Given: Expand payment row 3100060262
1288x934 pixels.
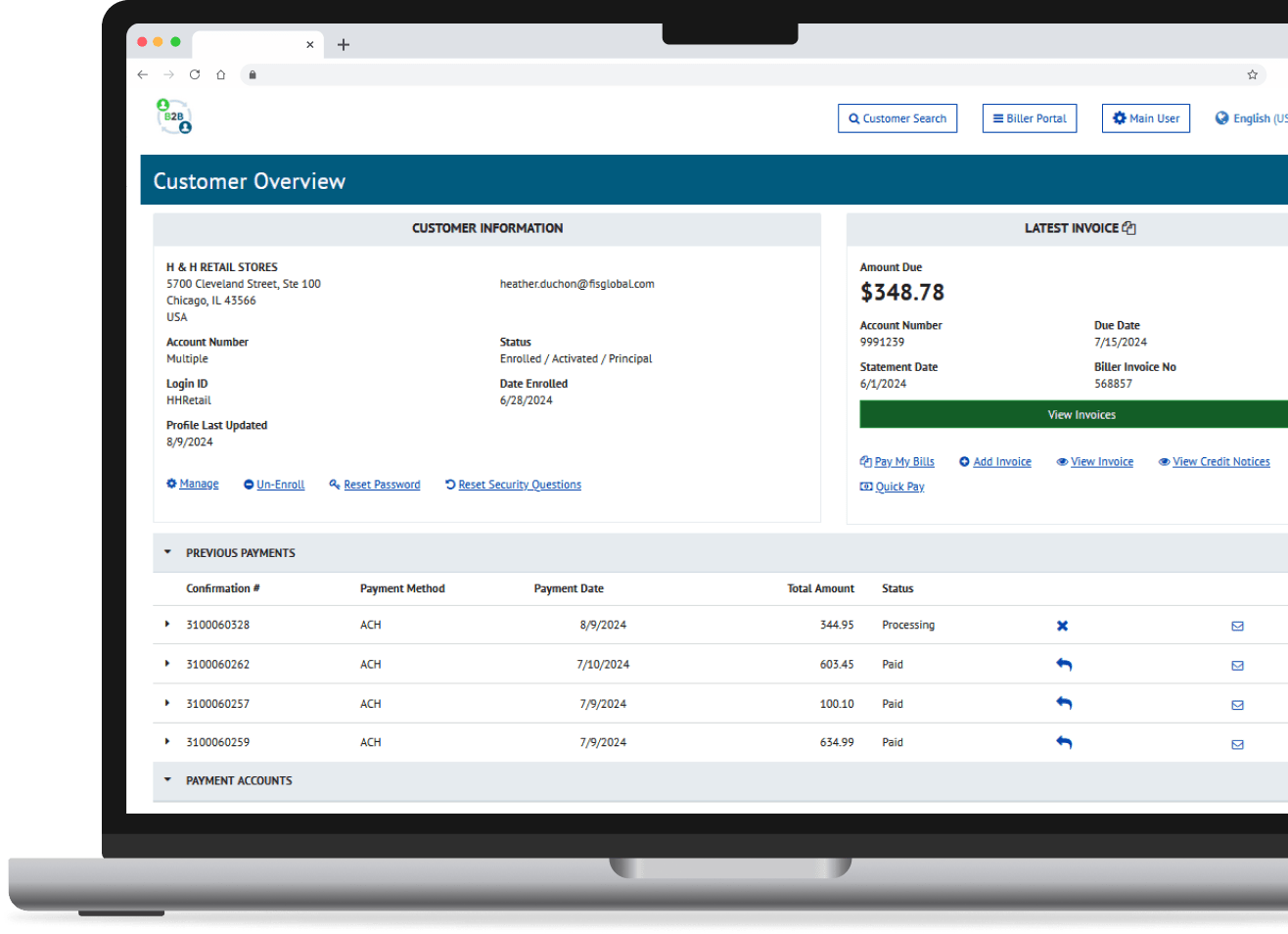Looking at the screenshot, I should (167, 664).
